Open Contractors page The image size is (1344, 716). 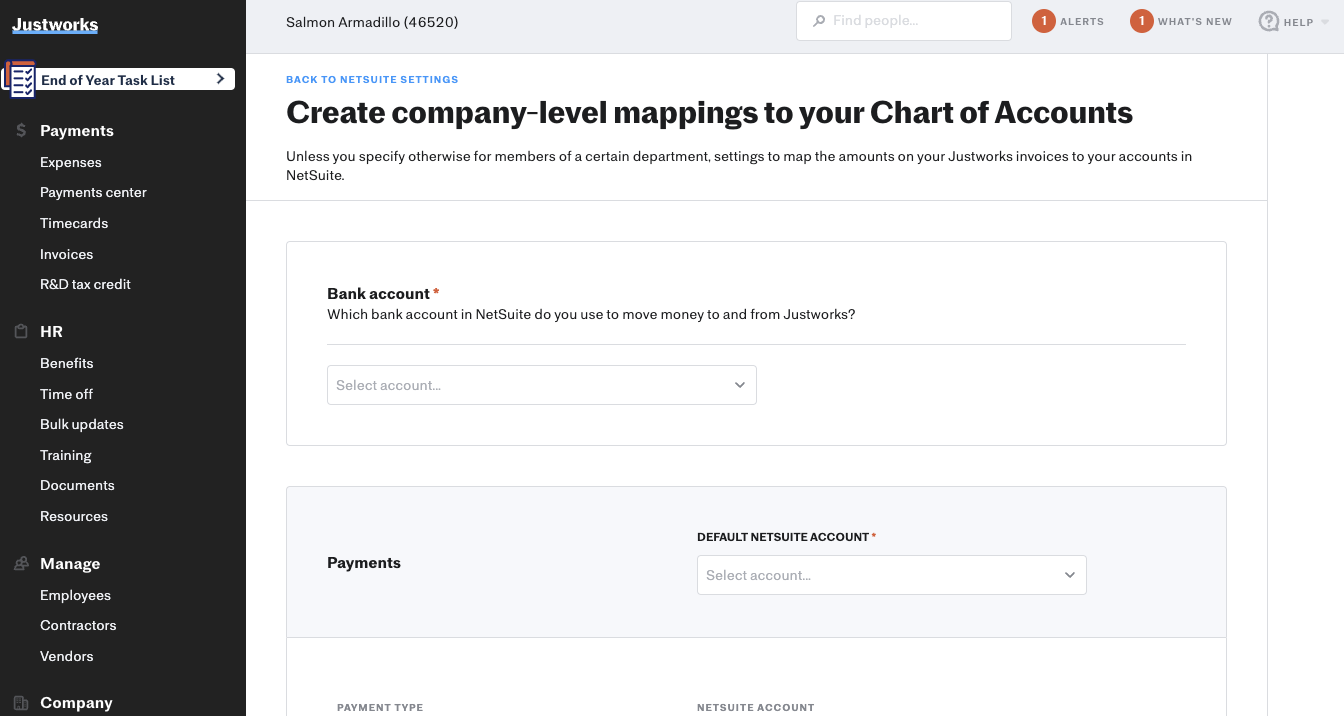(x=78, y=625)
